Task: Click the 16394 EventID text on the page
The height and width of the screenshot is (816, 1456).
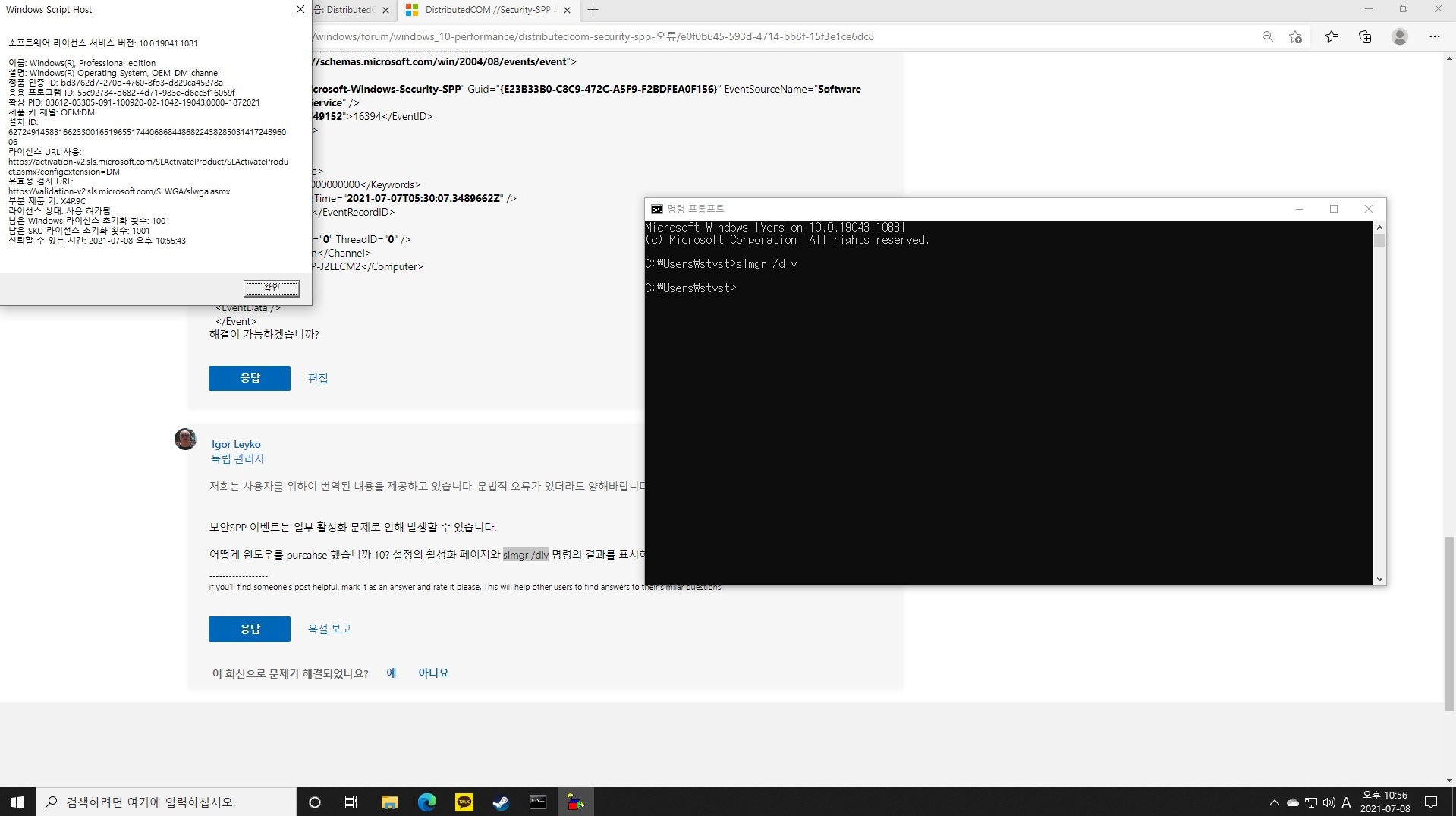Action: point(368,116)
